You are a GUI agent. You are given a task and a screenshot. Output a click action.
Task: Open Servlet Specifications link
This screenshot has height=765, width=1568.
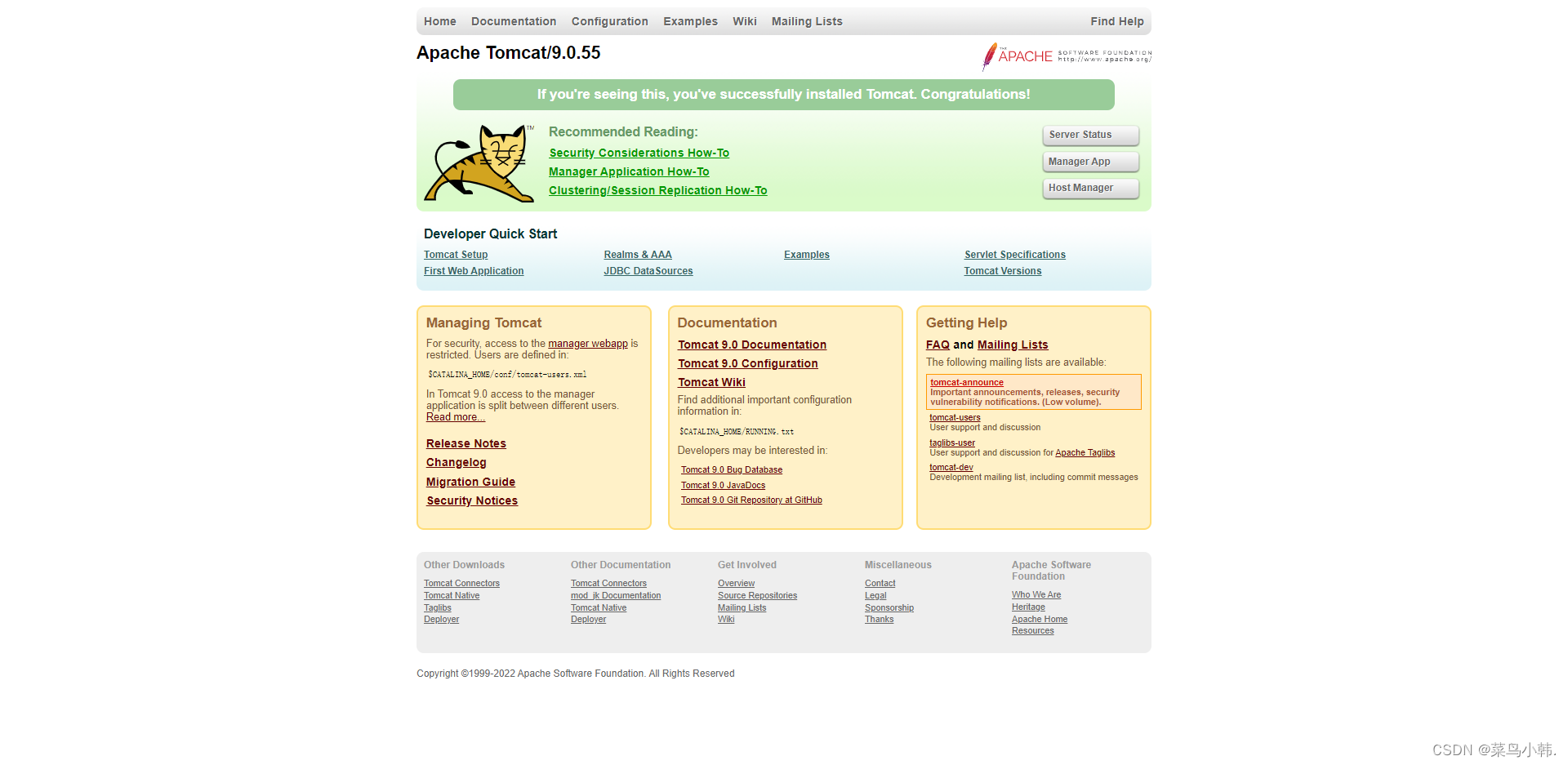tap(1015, 255)
